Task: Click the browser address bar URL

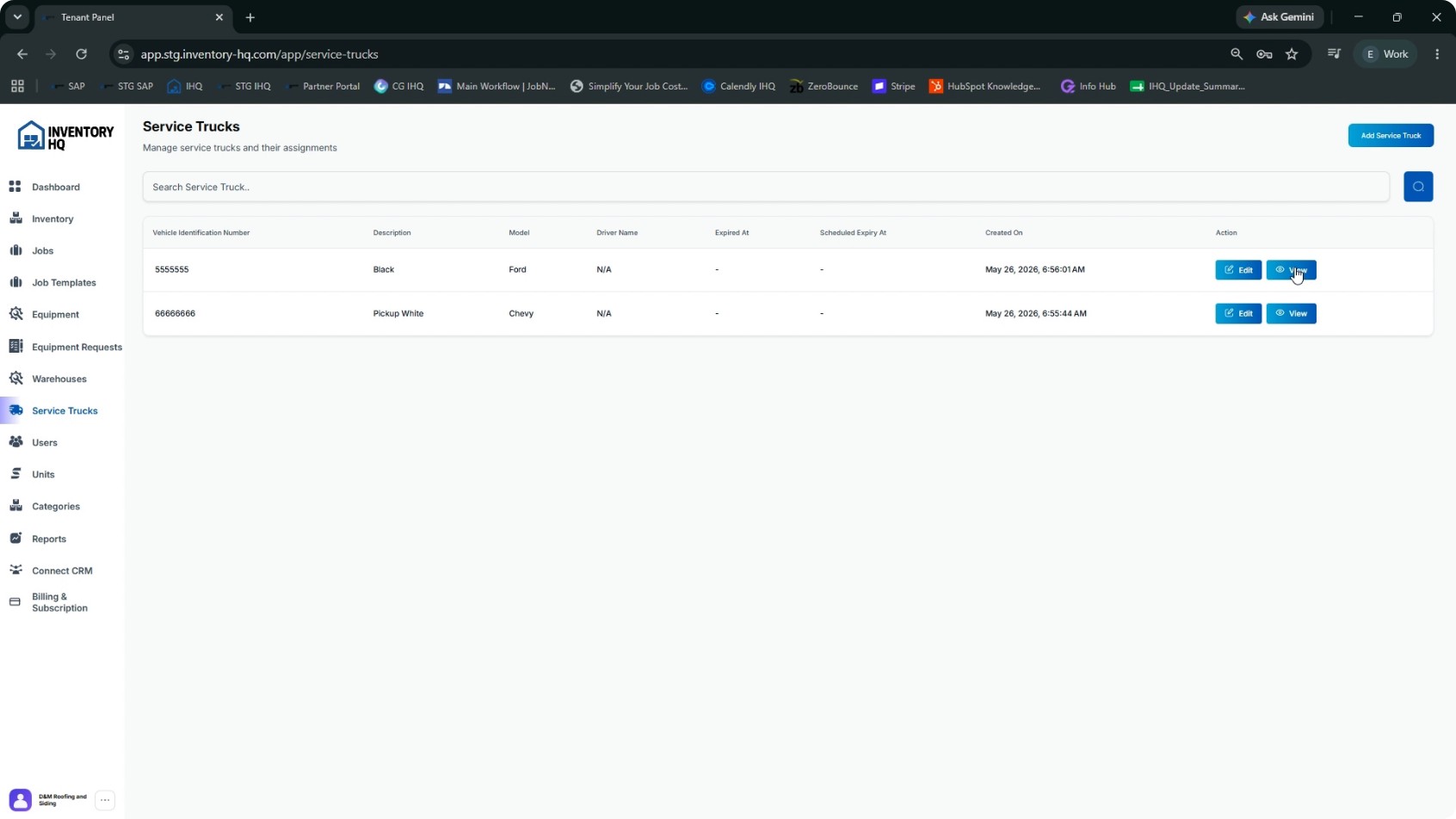Action: [259, 54]
